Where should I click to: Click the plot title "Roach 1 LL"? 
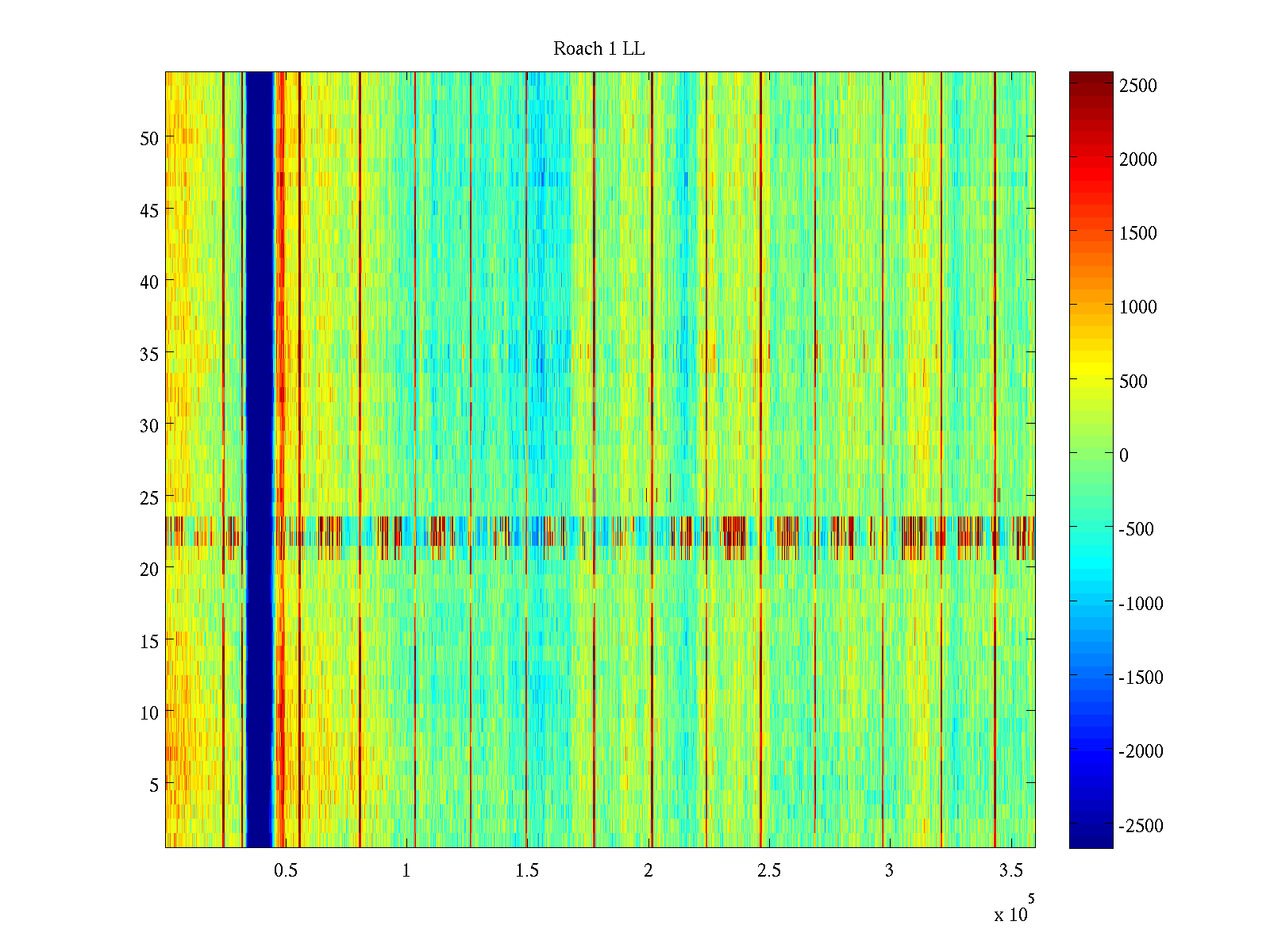point(598,49)
